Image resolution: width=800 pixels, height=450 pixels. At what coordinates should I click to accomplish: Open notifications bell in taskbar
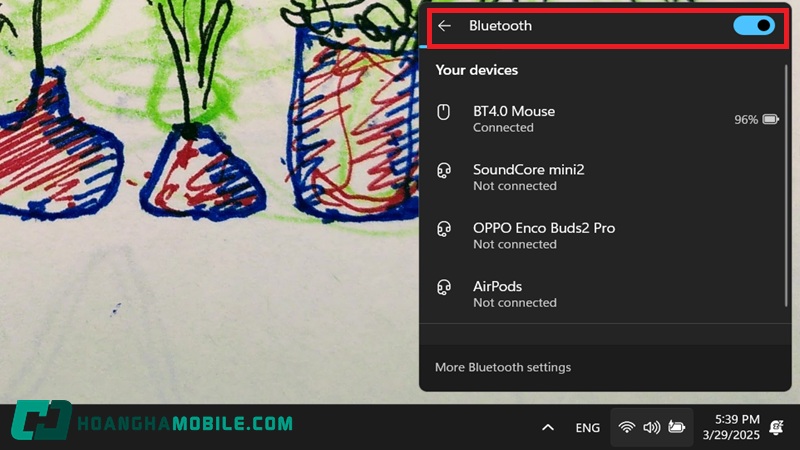pyautogui.click(x=777, y=427)
